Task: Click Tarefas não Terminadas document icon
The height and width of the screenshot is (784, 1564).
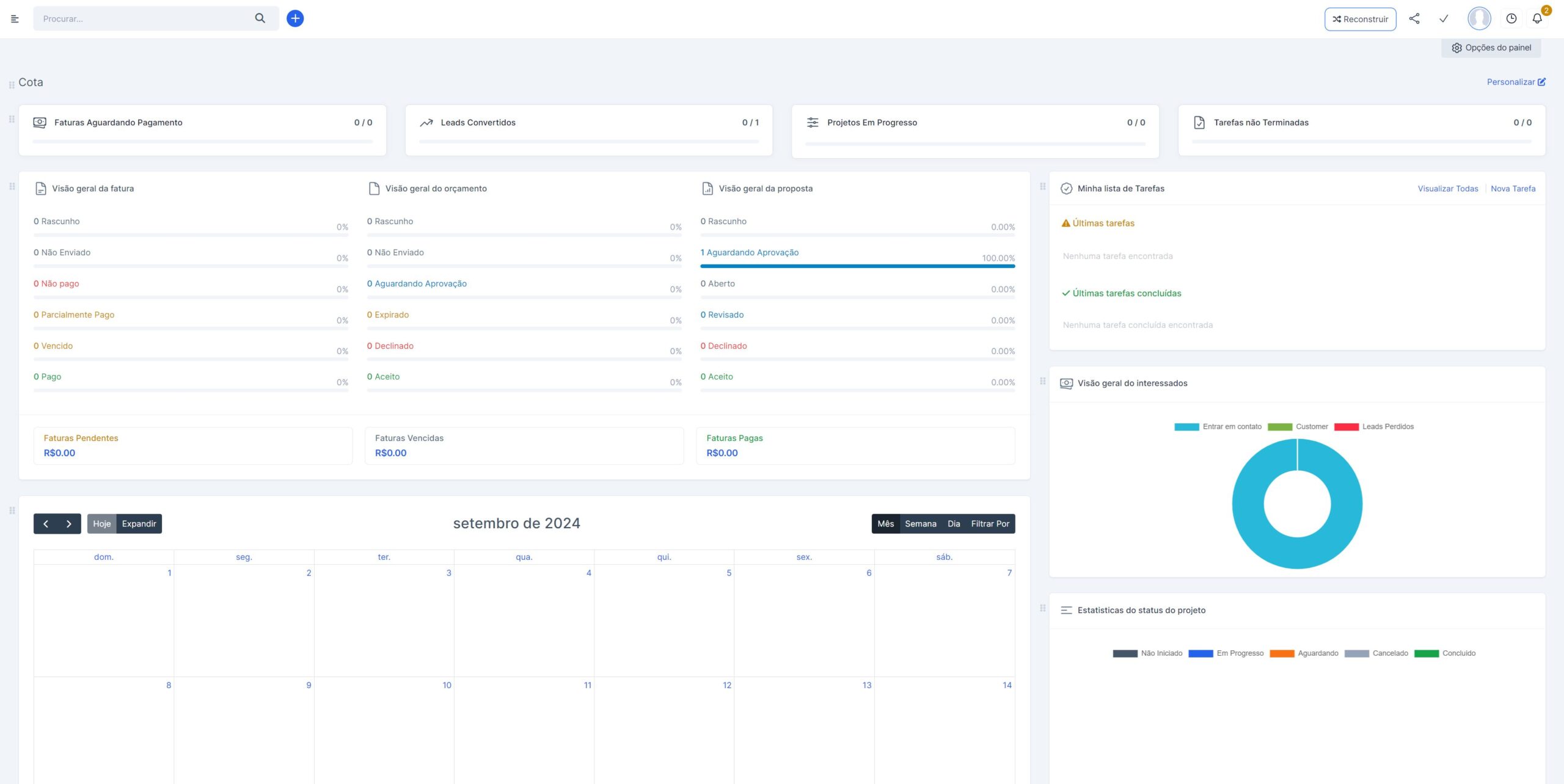Action: [x=1199, y=122]
